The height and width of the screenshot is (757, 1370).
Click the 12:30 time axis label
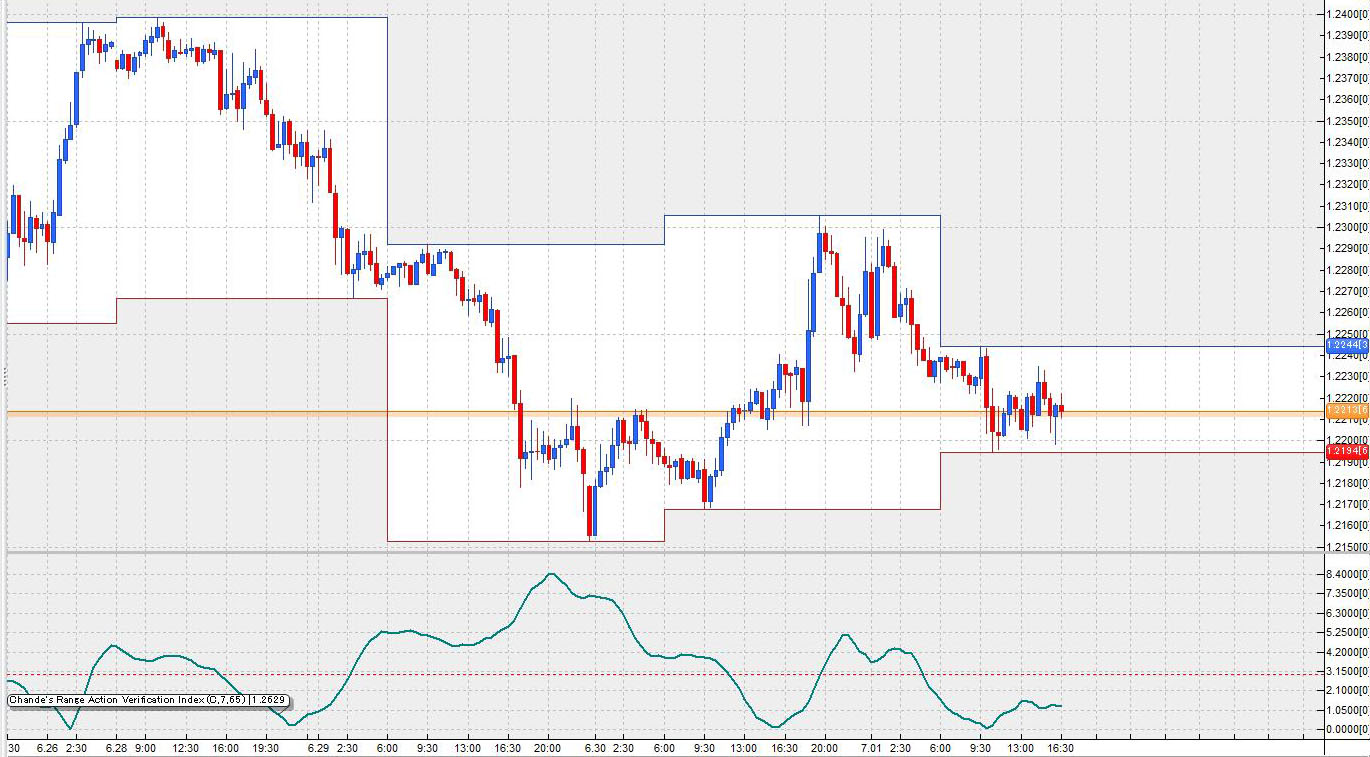tap(186, 748)
